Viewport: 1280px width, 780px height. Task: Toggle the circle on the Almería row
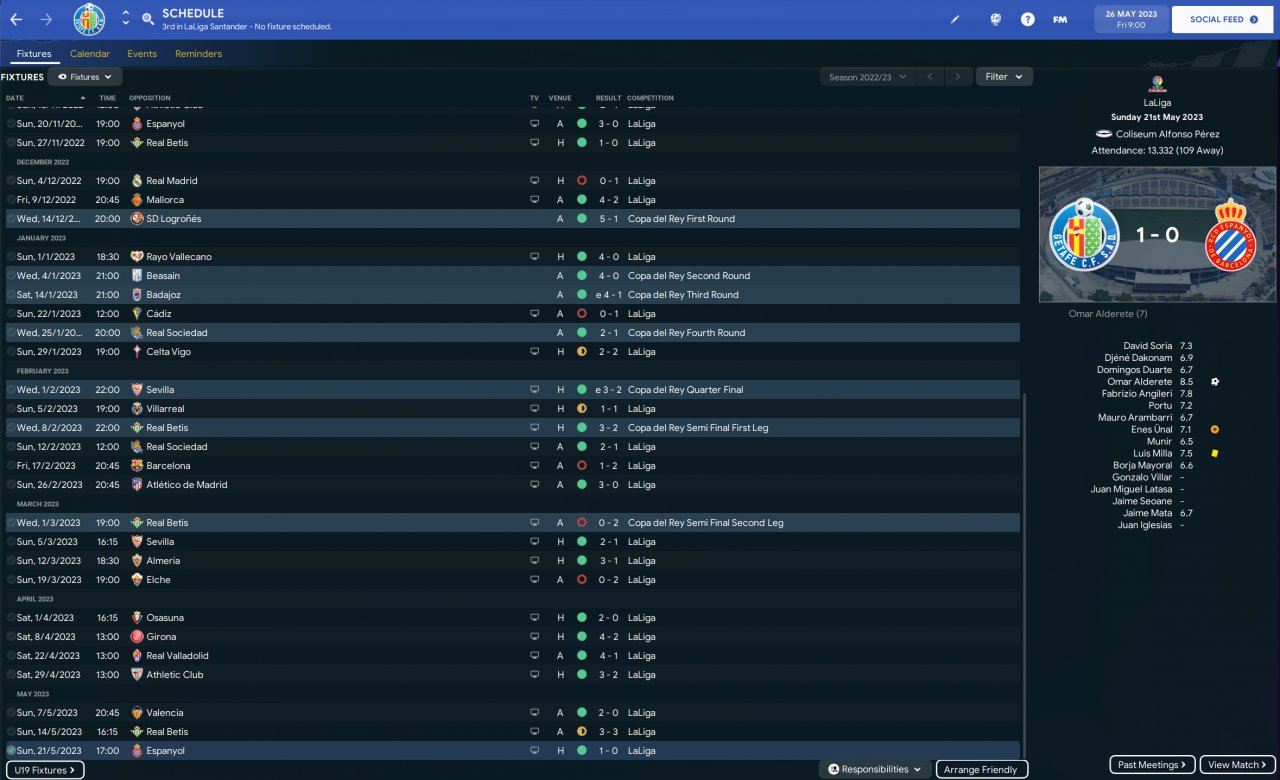tap(11, 561)
